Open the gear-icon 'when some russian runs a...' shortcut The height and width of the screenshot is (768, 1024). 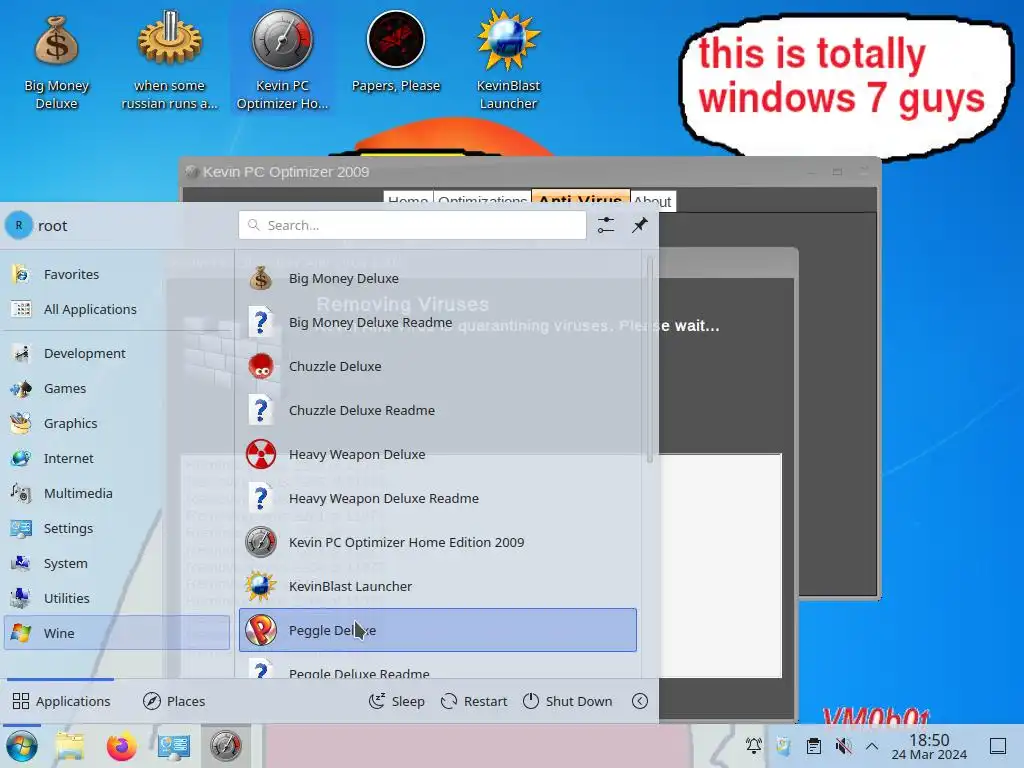pos(169,60)
